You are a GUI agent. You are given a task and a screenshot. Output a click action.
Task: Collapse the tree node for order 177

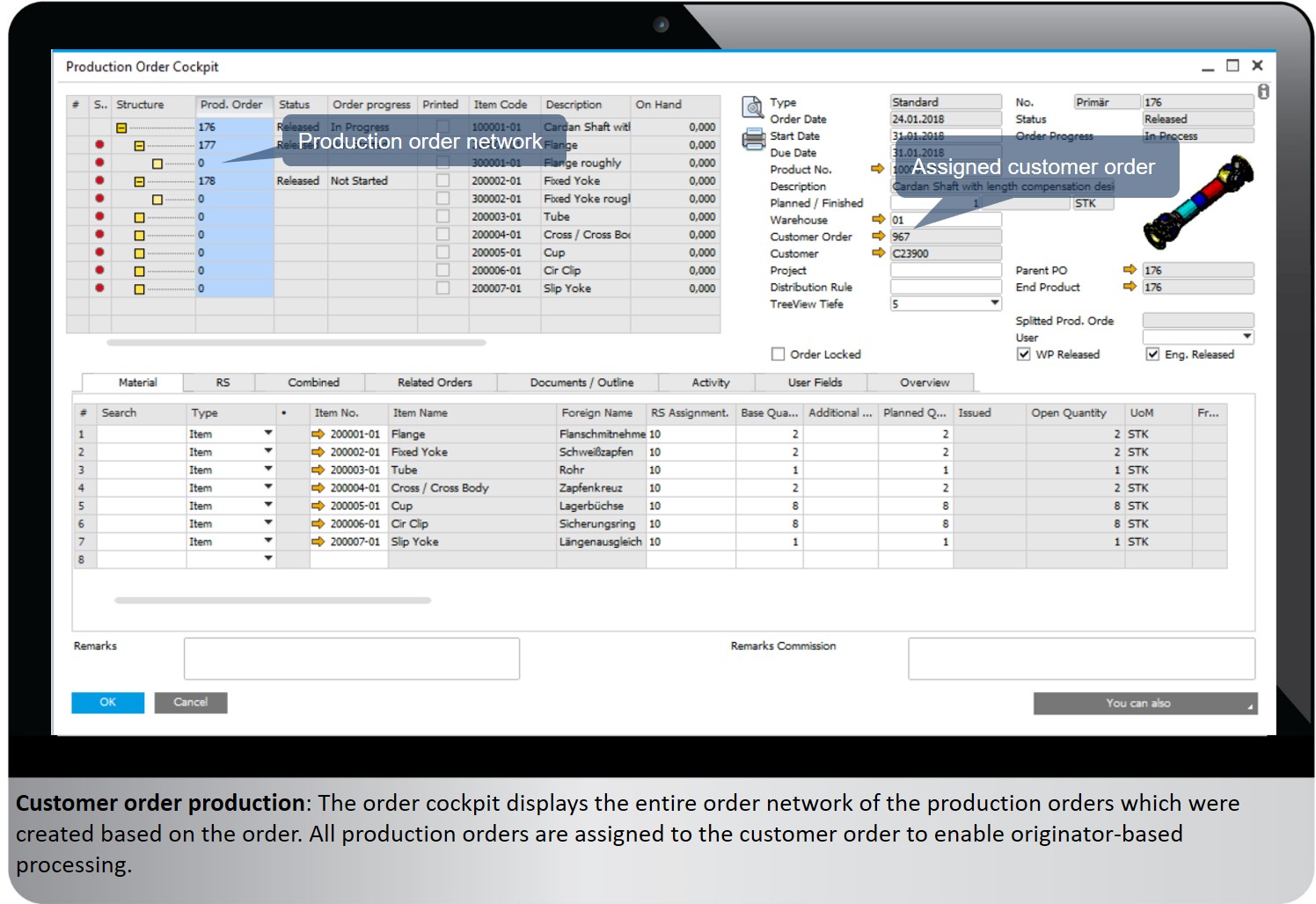(139, 146)
